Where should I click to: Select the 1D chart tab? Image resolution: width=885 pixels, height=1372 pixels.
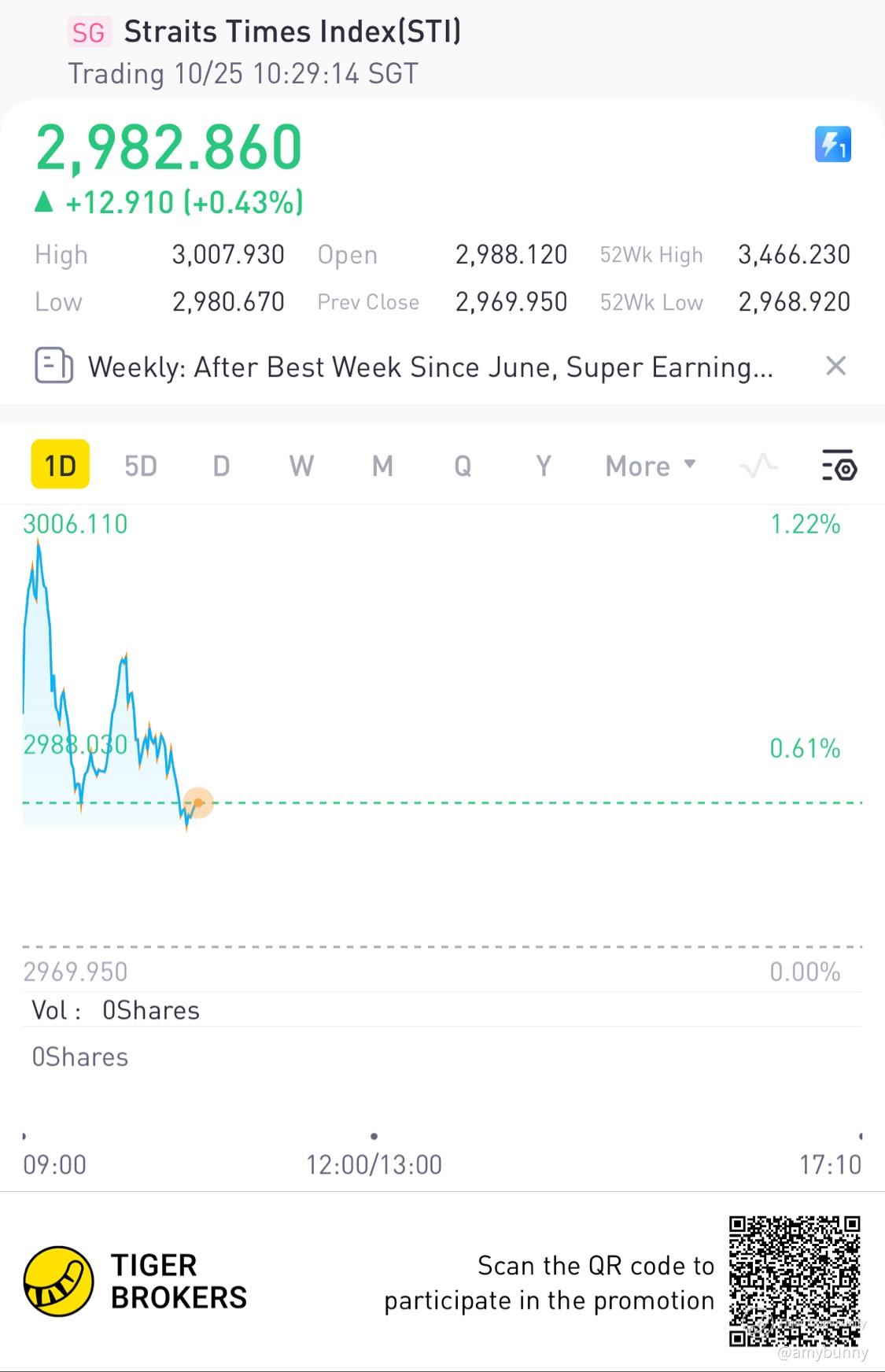[61, 465]
